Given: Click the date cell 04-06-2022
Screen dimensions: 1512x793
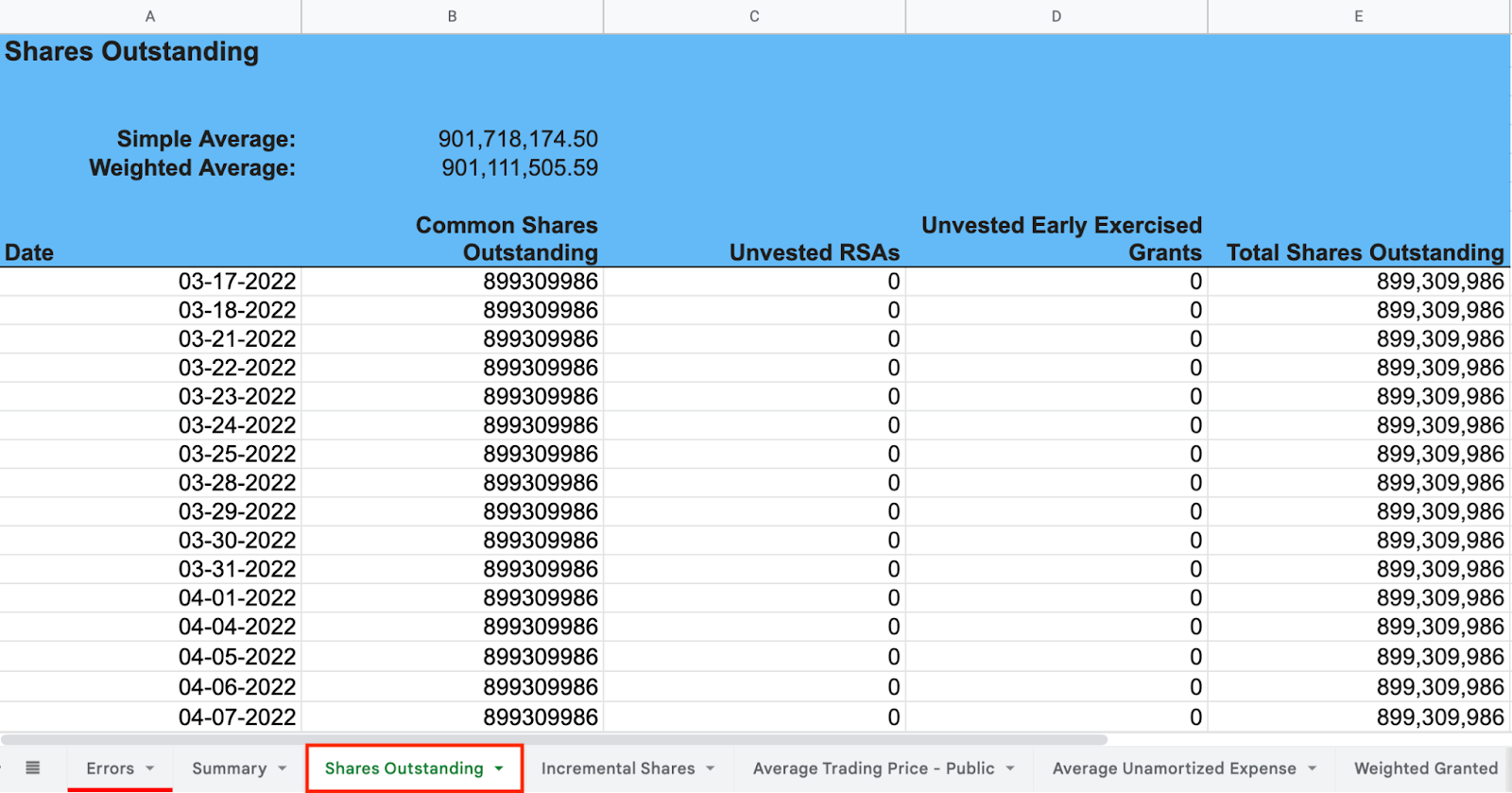Looking at the screenshot, I should tap(150, 687).
